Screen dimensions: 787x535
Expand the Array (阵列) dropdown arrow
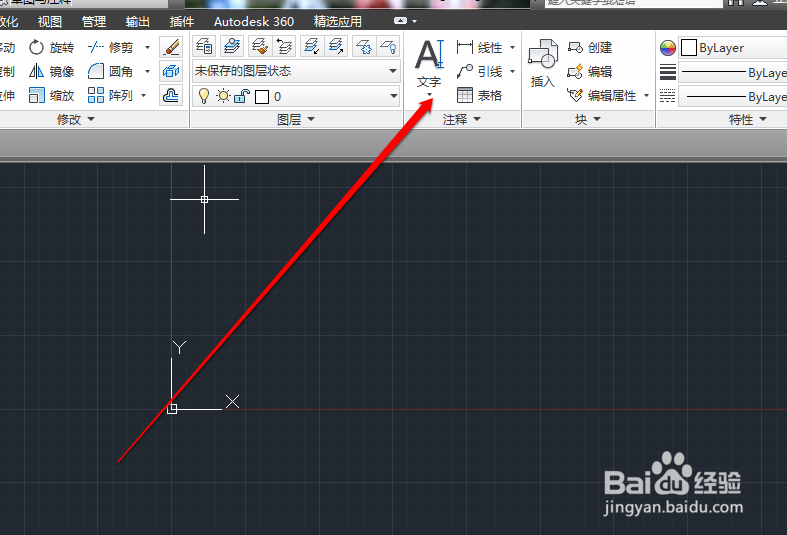[144, 95]
